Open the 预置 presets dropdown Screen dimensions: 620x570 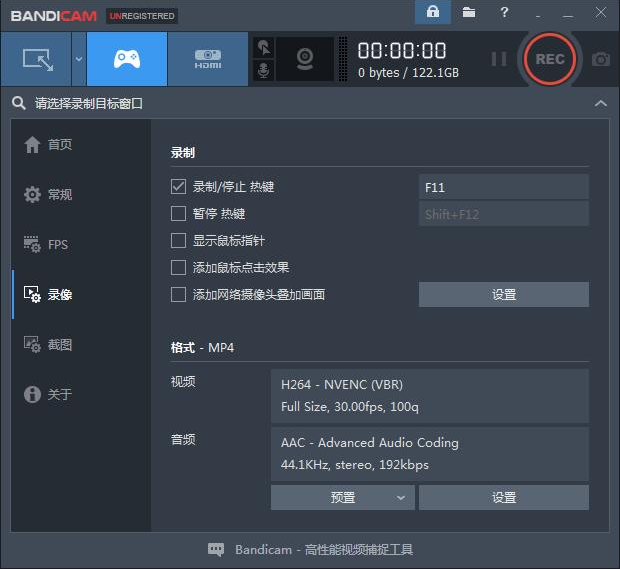(343, 498)
